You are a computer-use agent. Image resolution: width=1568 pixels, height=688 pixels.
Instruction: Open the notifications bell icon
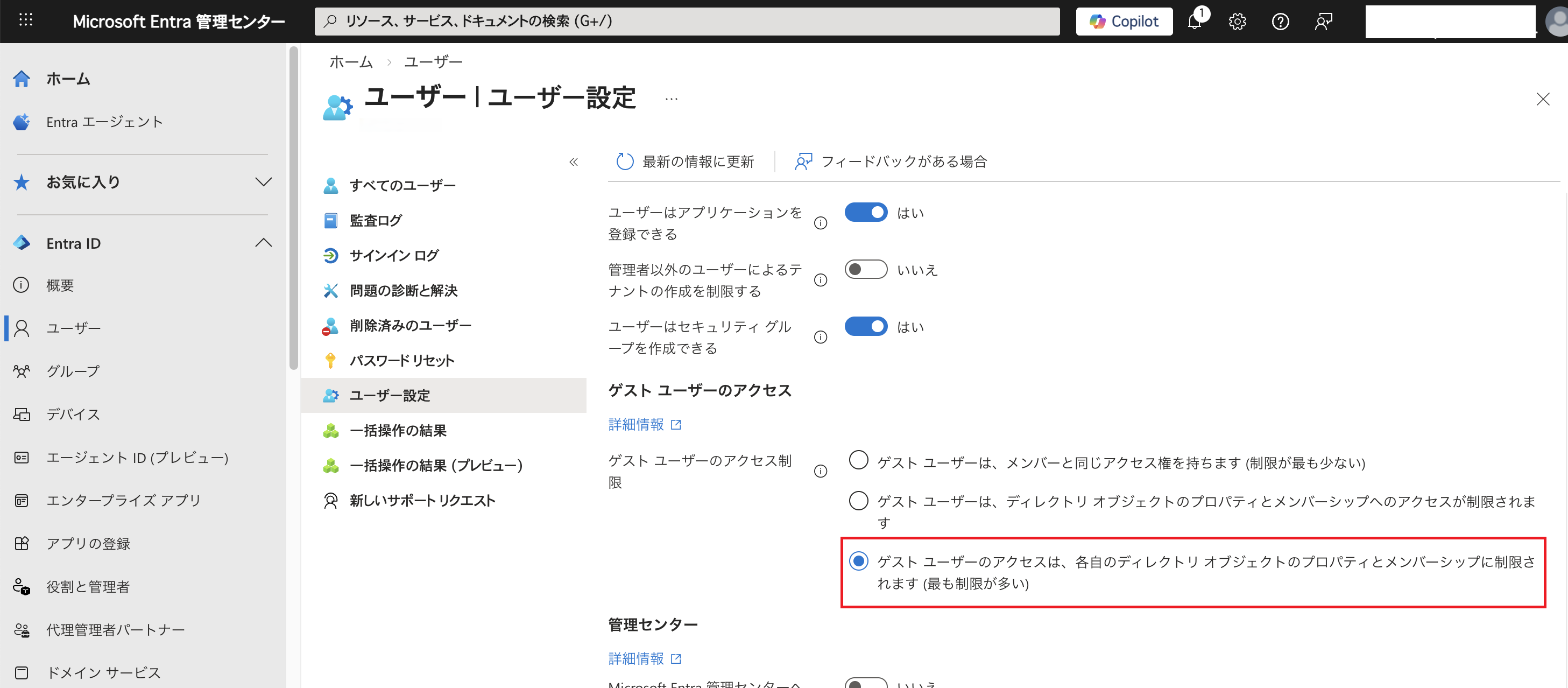click(x=1195, y=22)
